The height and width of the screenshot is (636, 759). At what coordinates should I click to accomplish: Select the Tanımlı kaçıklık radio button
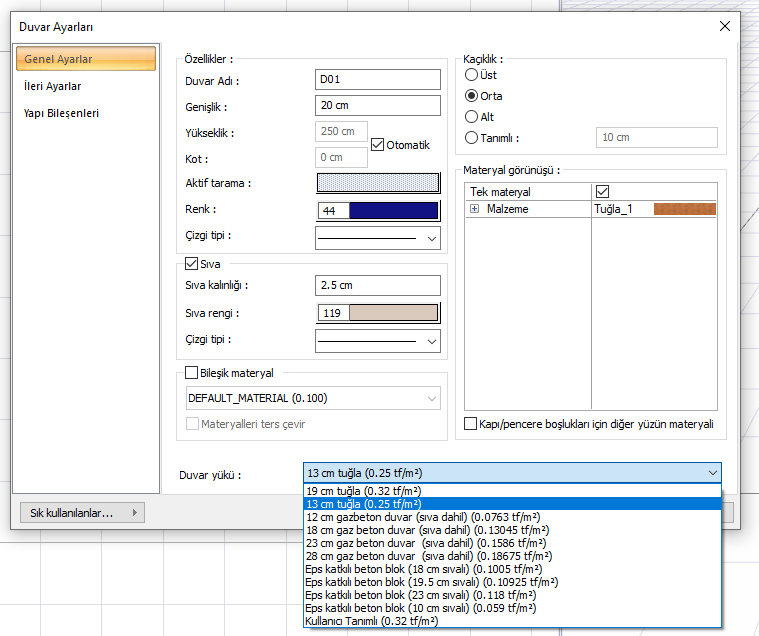pos(471,138)
